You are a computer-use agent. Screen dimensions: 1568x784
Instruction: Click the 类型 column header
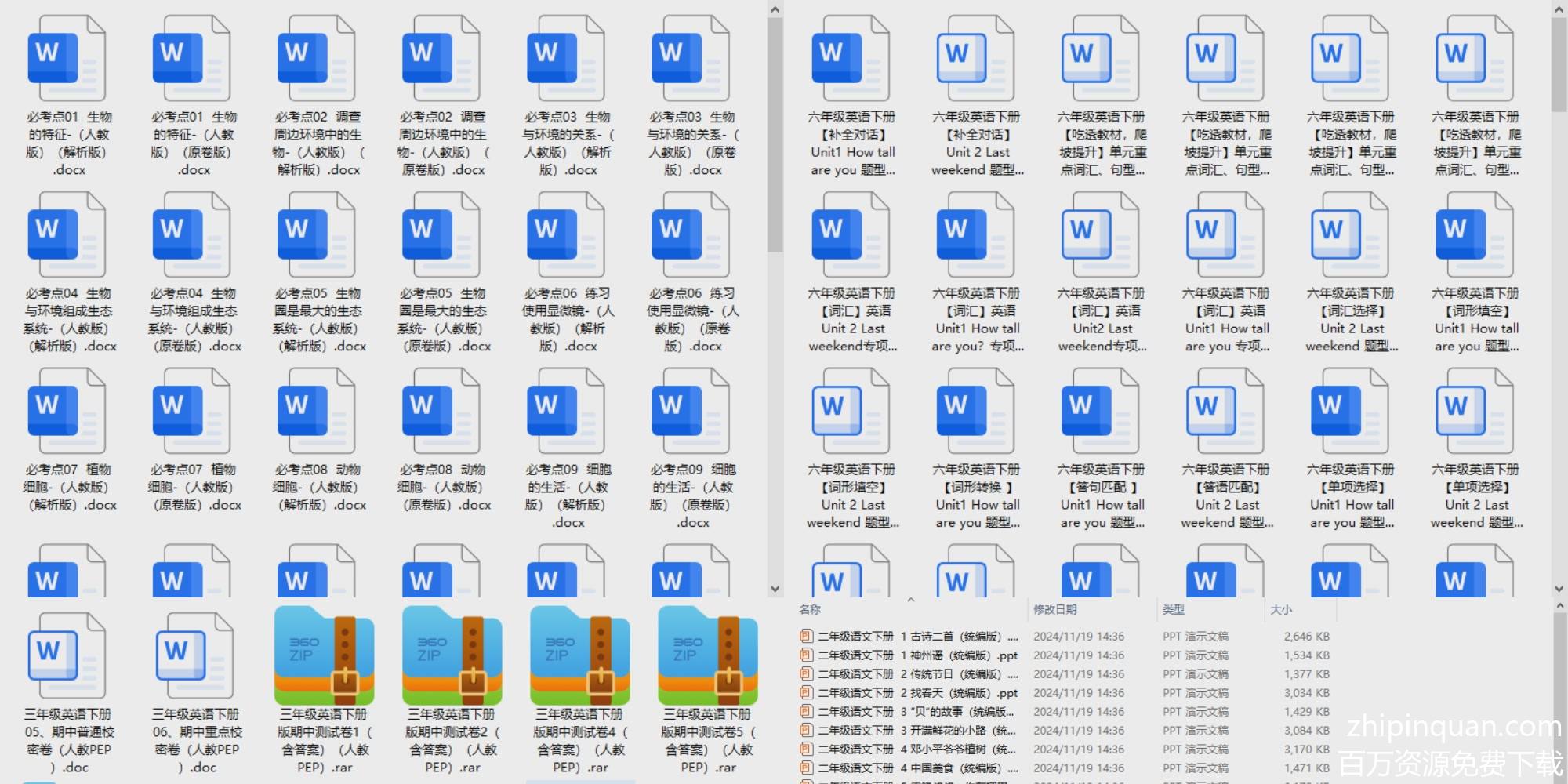coord(1173,609)
